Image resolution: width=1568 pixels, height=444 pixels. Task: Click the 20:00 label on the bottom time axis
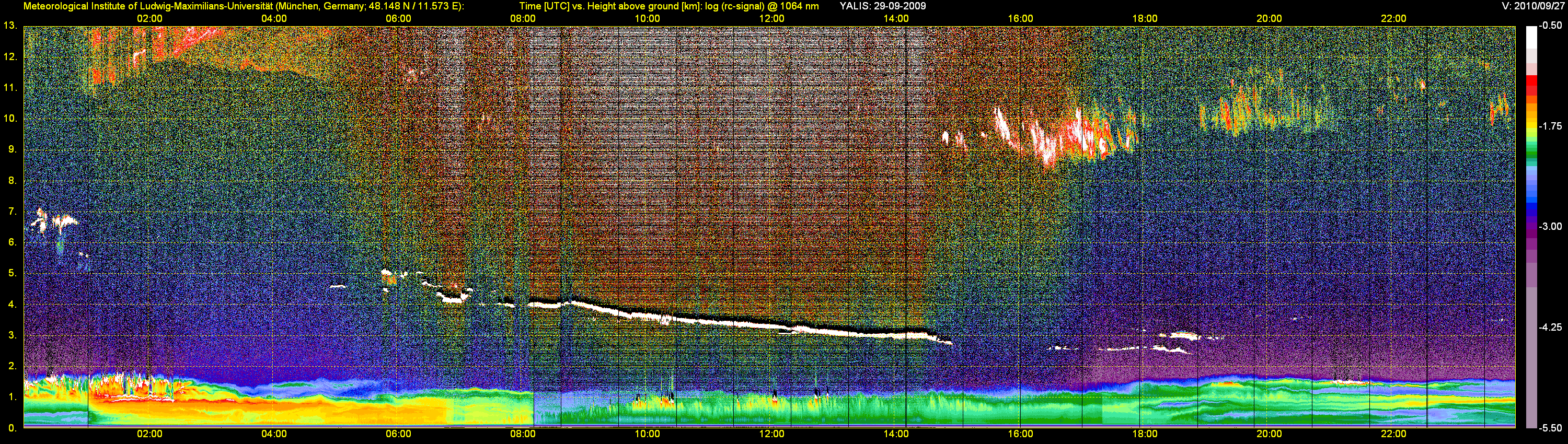click(1269, 434)
